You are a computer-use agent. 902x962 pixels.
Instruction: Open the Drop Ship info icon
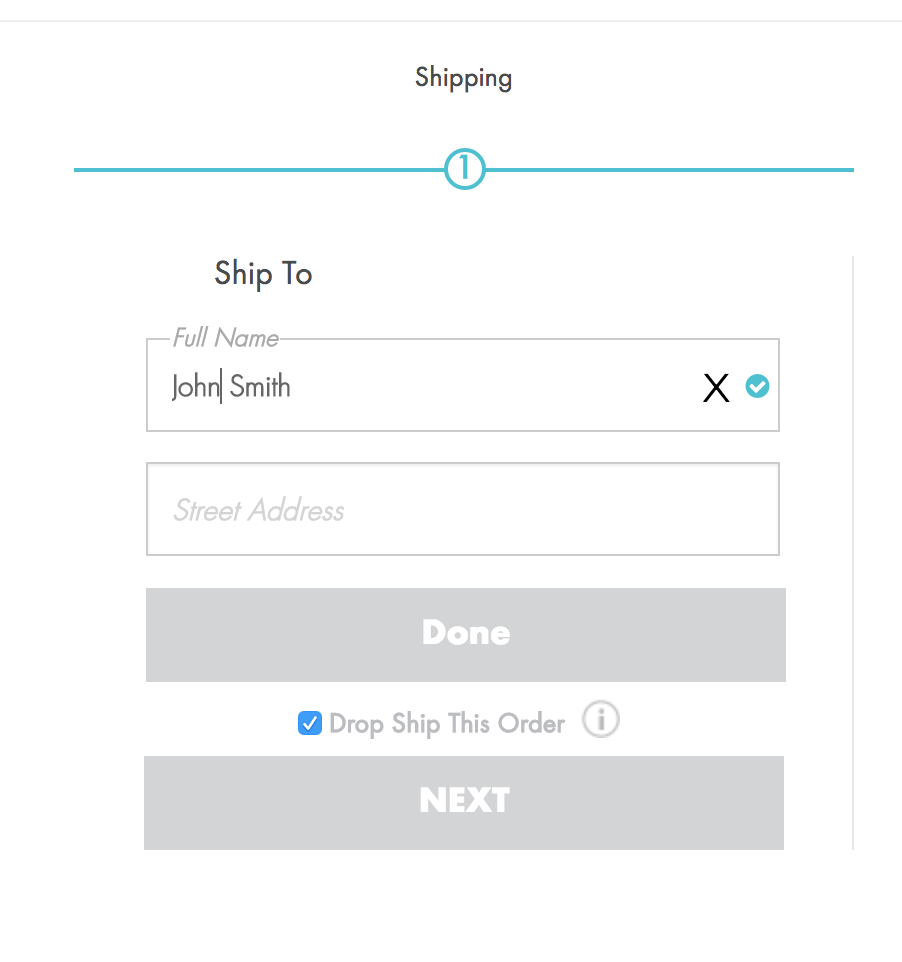click(x=601, y=720)
